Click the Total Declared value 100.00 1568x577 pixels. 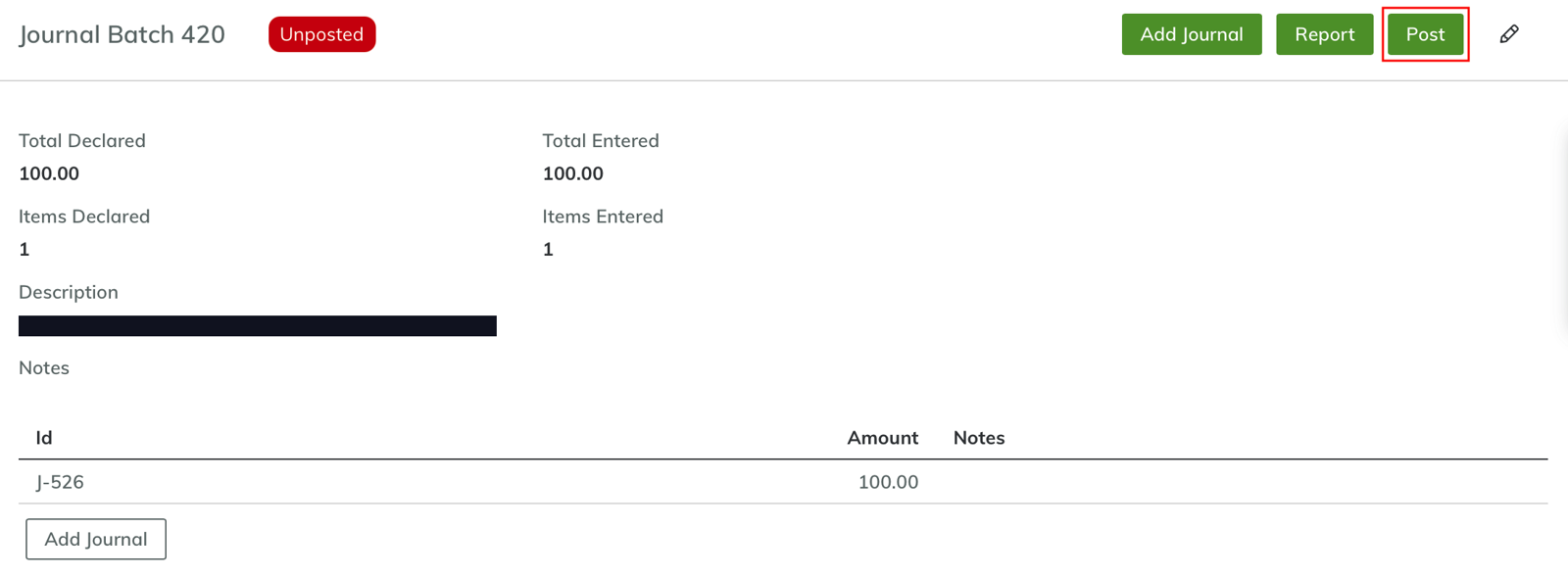click(49, 173)
